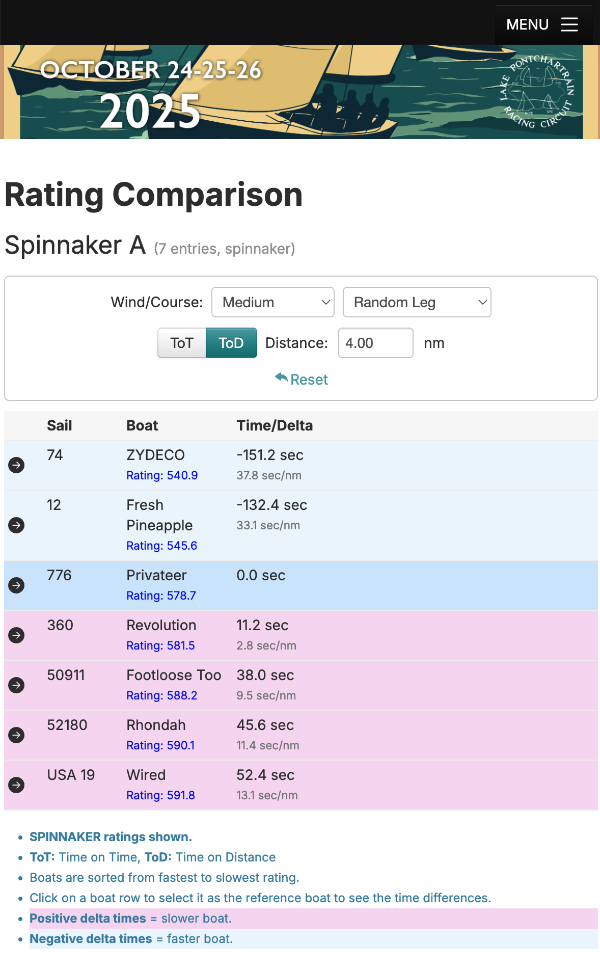Select the arrow icon for Revolution

[x=16, y=635]
